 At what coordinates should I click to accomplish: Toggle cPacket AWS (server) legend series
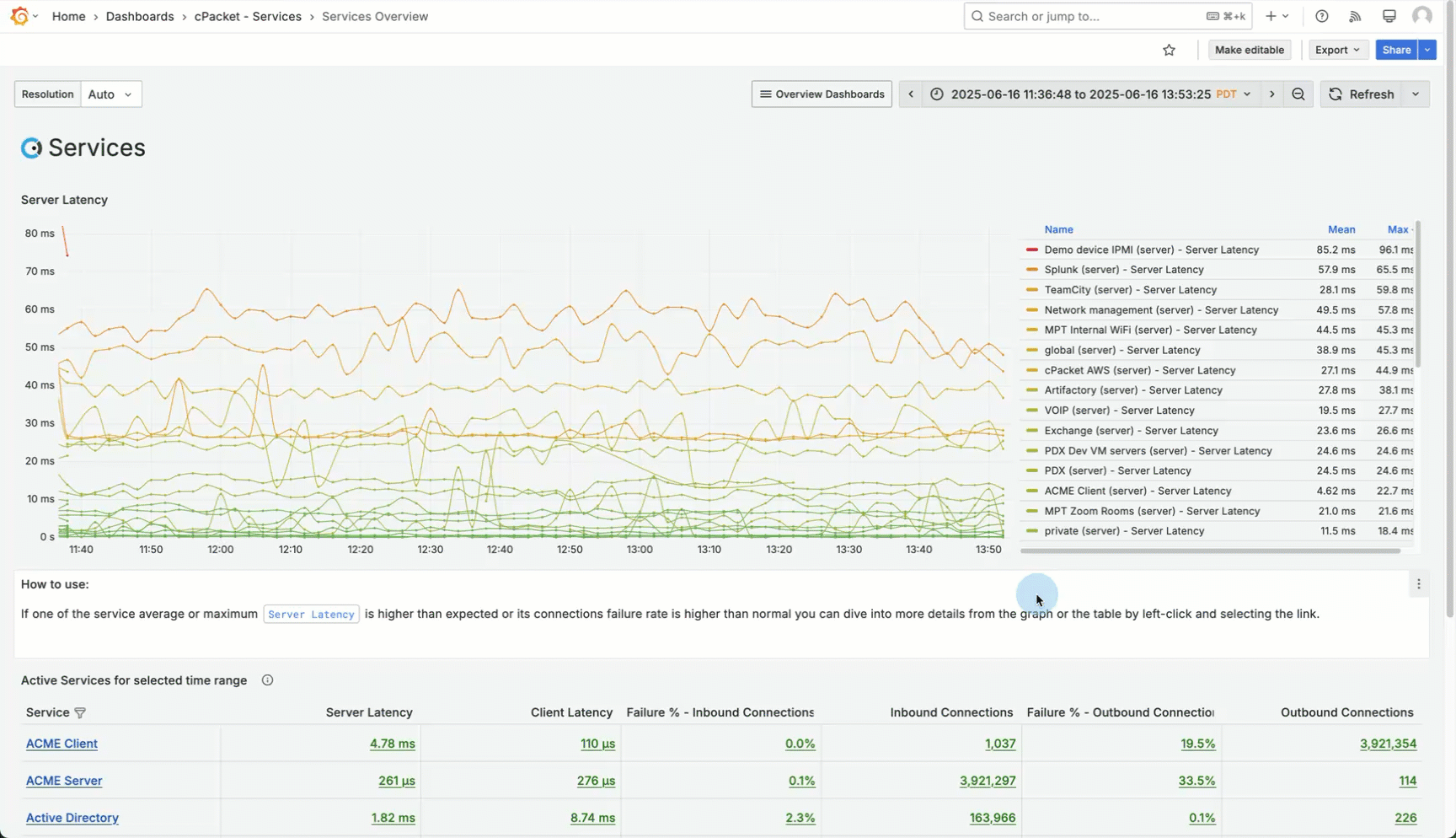point(1139,370)
